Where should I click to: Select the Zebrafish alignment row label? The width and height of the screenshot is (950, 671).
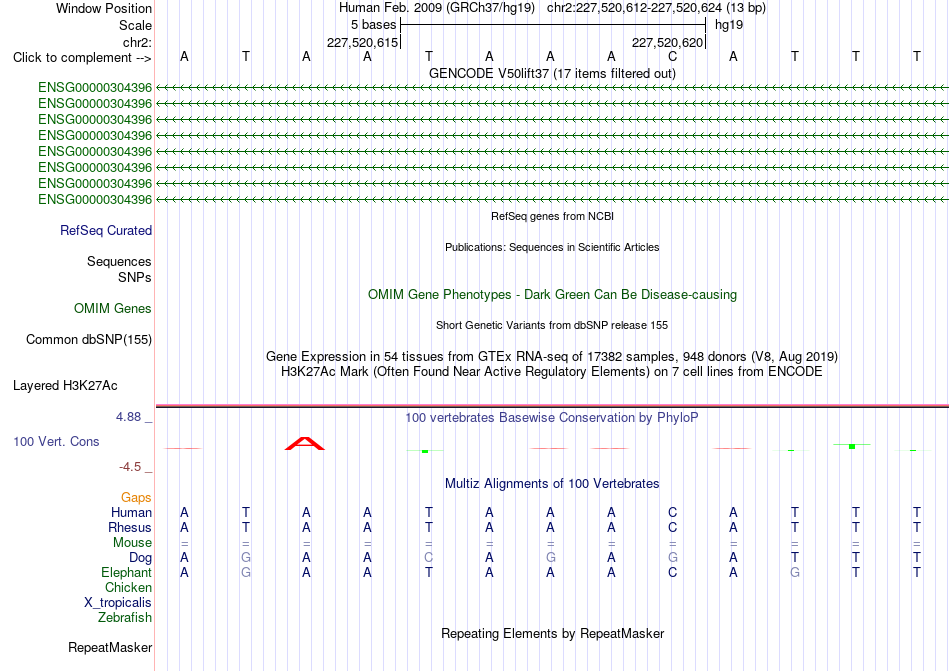tap(125, 618)
